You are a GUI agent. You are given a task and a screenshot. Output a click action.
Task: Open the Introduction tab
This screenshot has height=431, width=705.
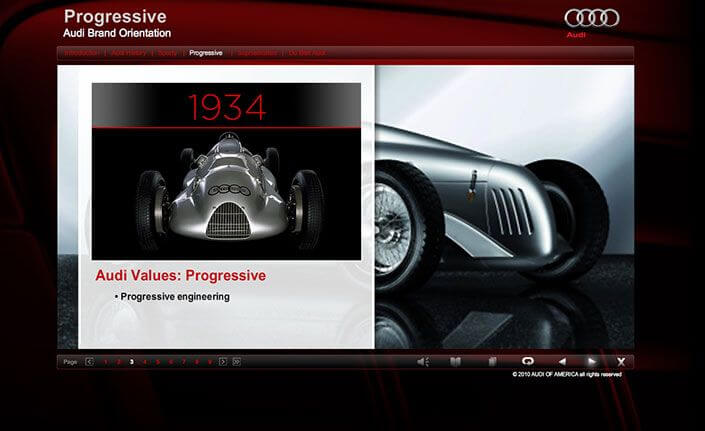pos(81,53)
